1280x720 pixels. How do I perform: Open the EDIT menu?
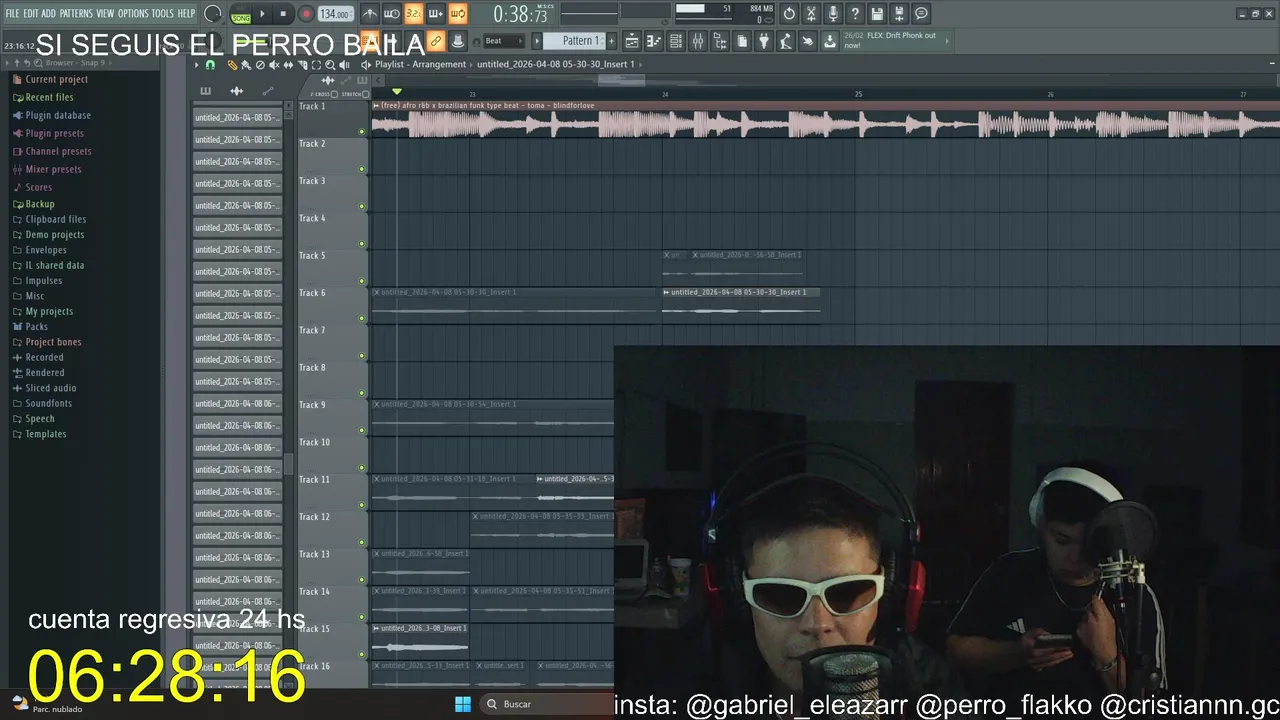click(31, 13)
